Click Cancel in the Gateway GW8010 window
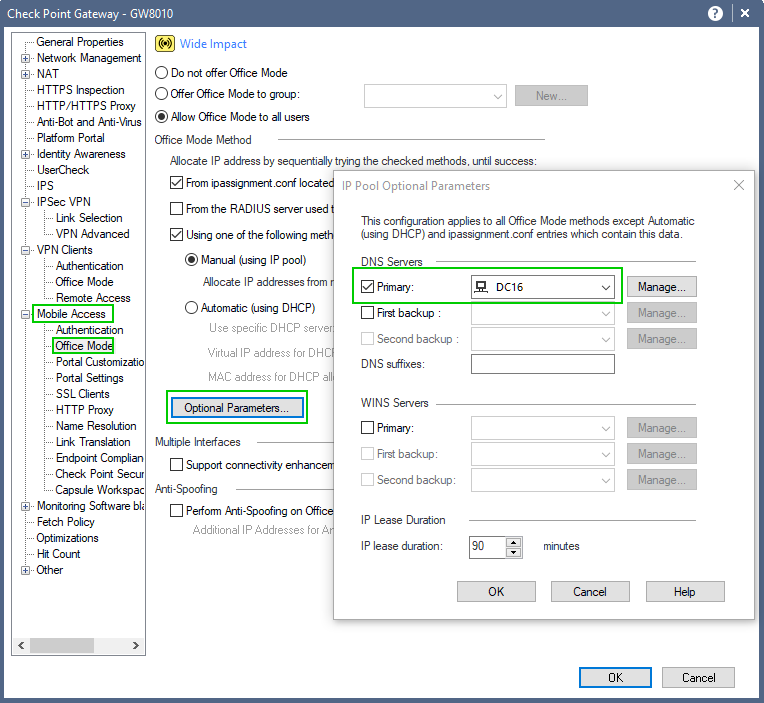This screenshot has width=764, height=703. coord(698,677)
